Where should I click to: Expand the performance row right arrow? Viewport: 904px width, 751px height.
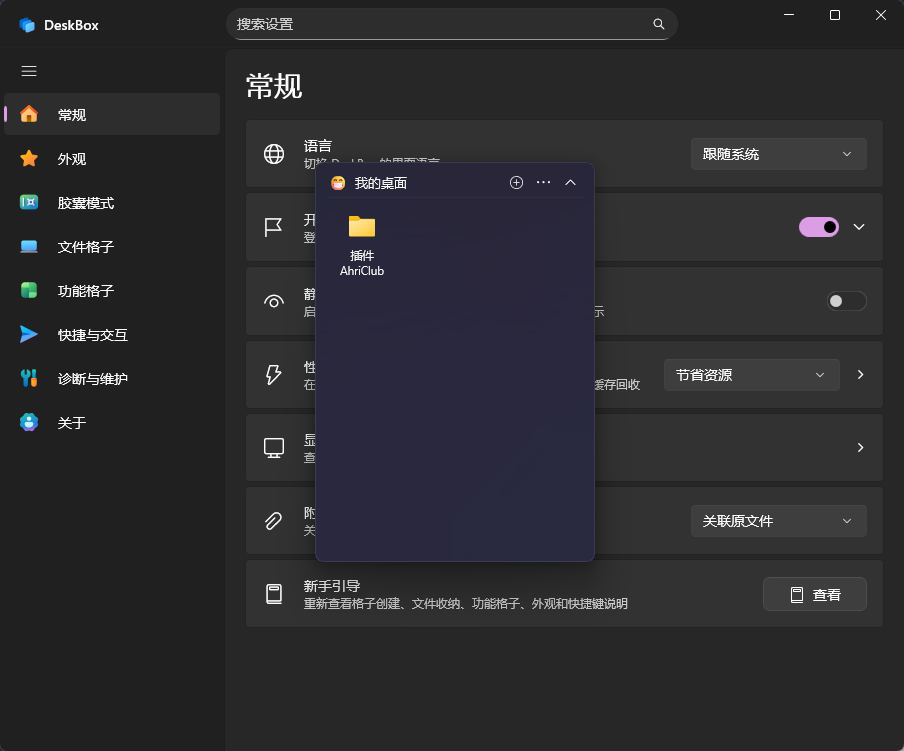[x=860, y=375]
